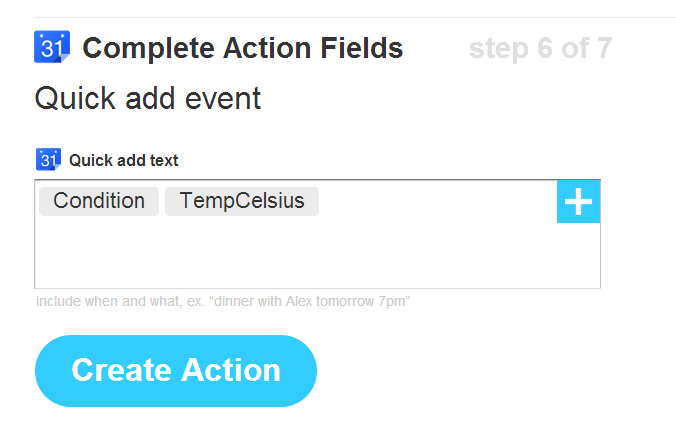Click small calendar icon beside Quick add text
This screenshot has height=435, width=676.
coord(48,159)
